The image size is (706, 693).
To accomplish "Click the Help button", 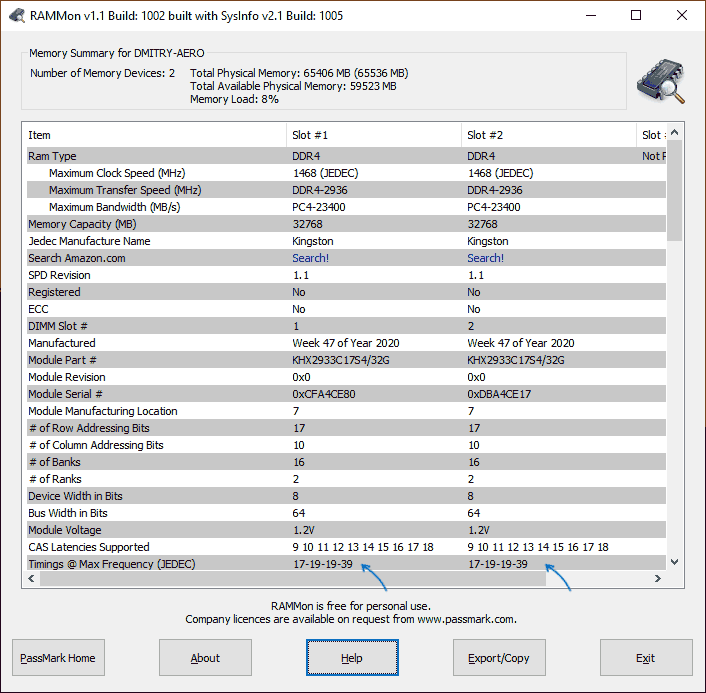I will 352,657.
